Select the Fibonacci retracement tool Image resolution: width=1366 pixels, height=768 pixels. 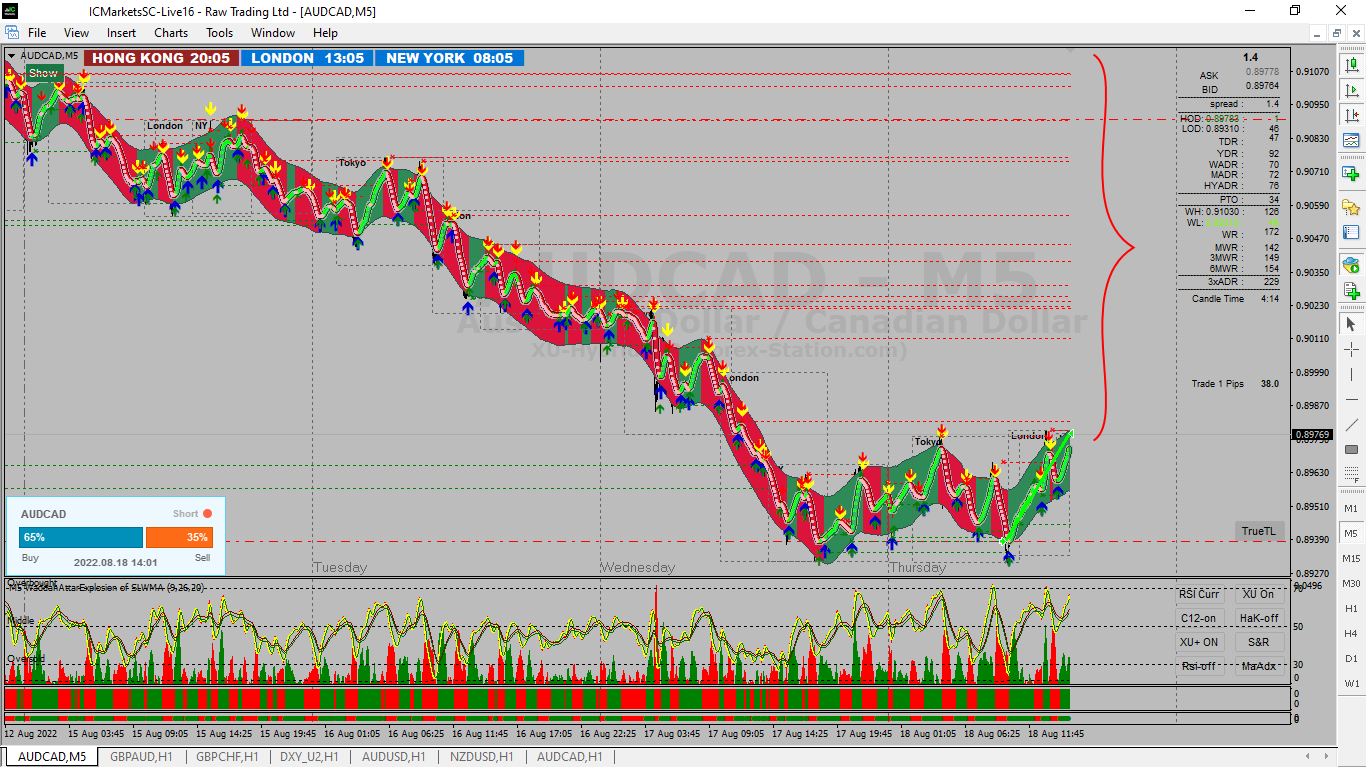click(x=1351, y=474)
